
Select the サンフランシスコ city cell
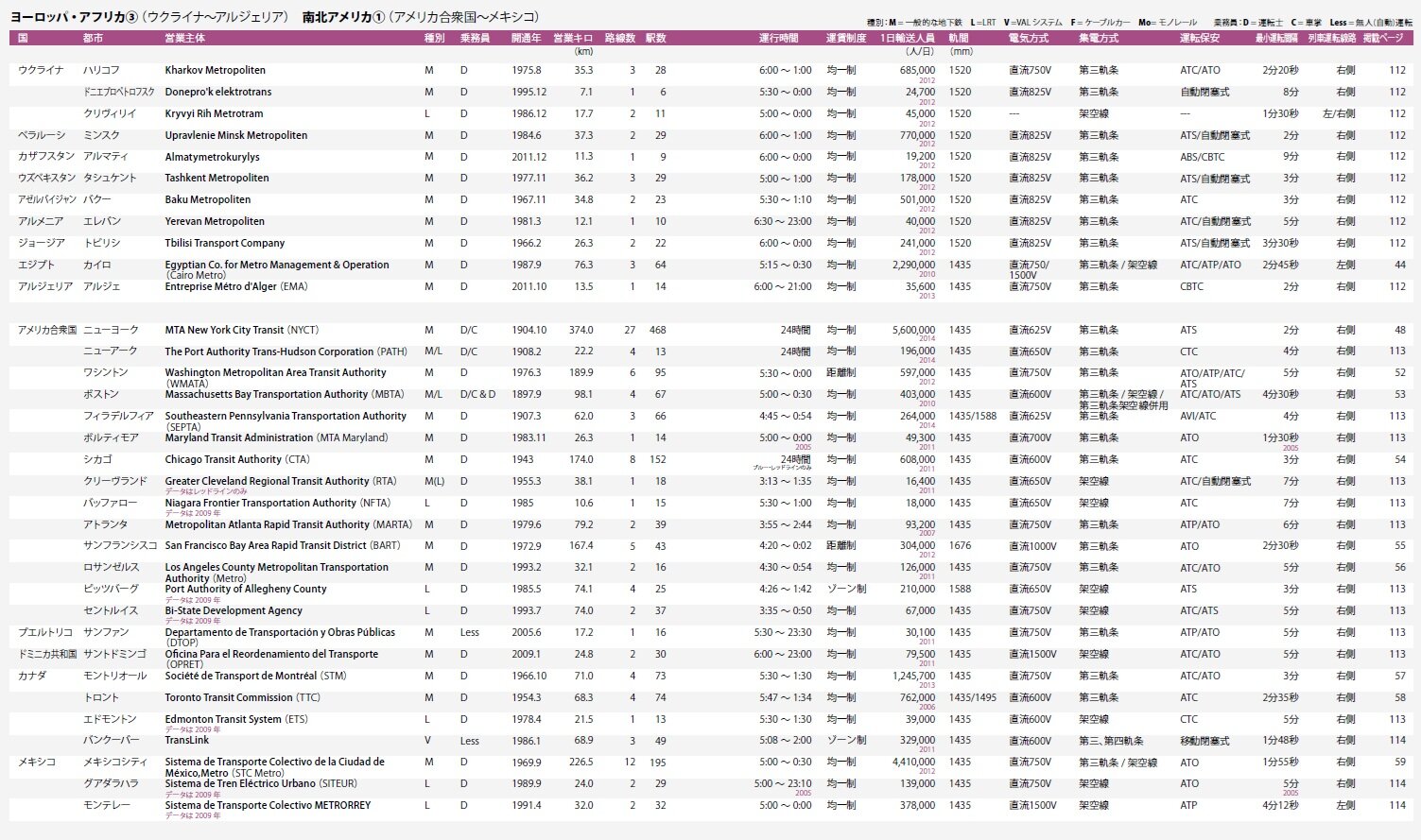[120, 545]
